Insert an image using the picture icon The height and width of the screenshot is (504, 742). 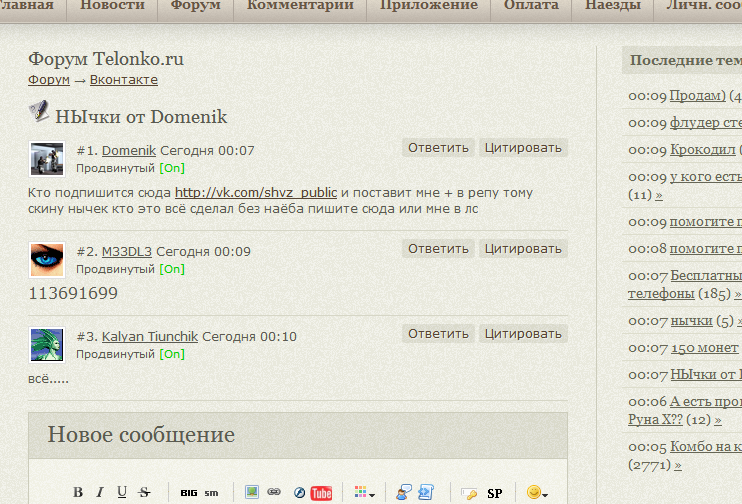(x=252, y=492)
